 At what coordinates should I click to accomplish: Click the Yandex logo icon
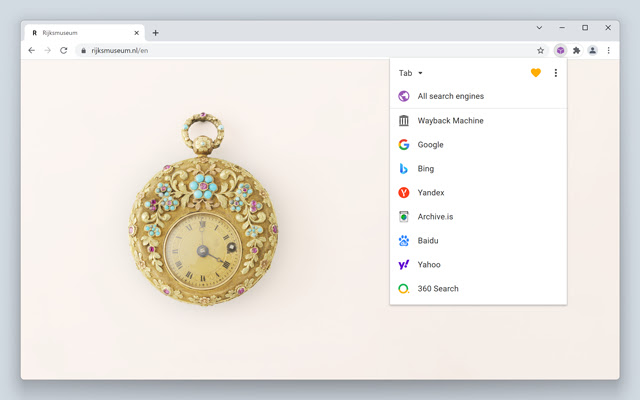[x=404, y=193]
